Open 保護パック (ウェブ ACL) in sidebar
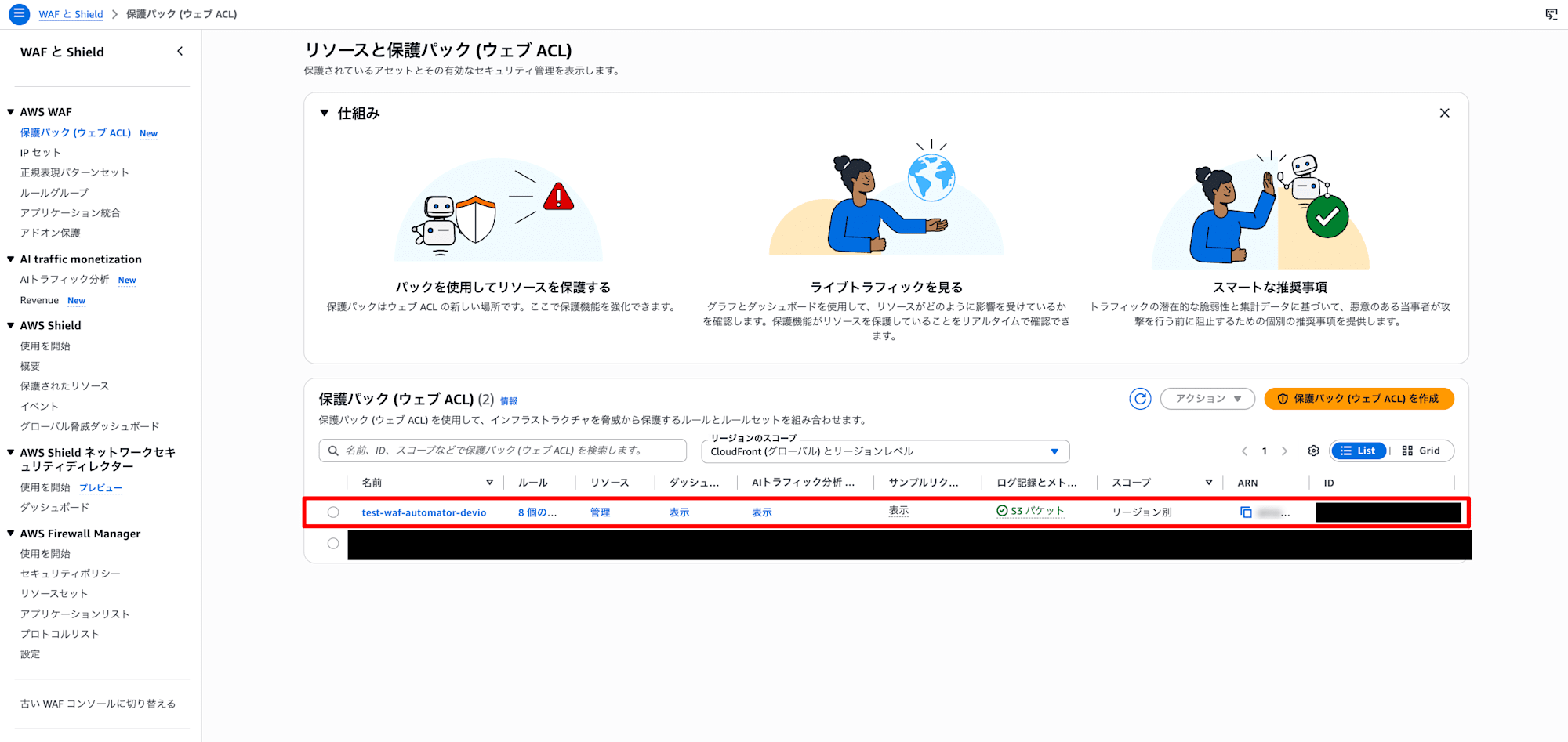Image resolution: width=1568 pixels, height=742 pixels. [75, 132]
